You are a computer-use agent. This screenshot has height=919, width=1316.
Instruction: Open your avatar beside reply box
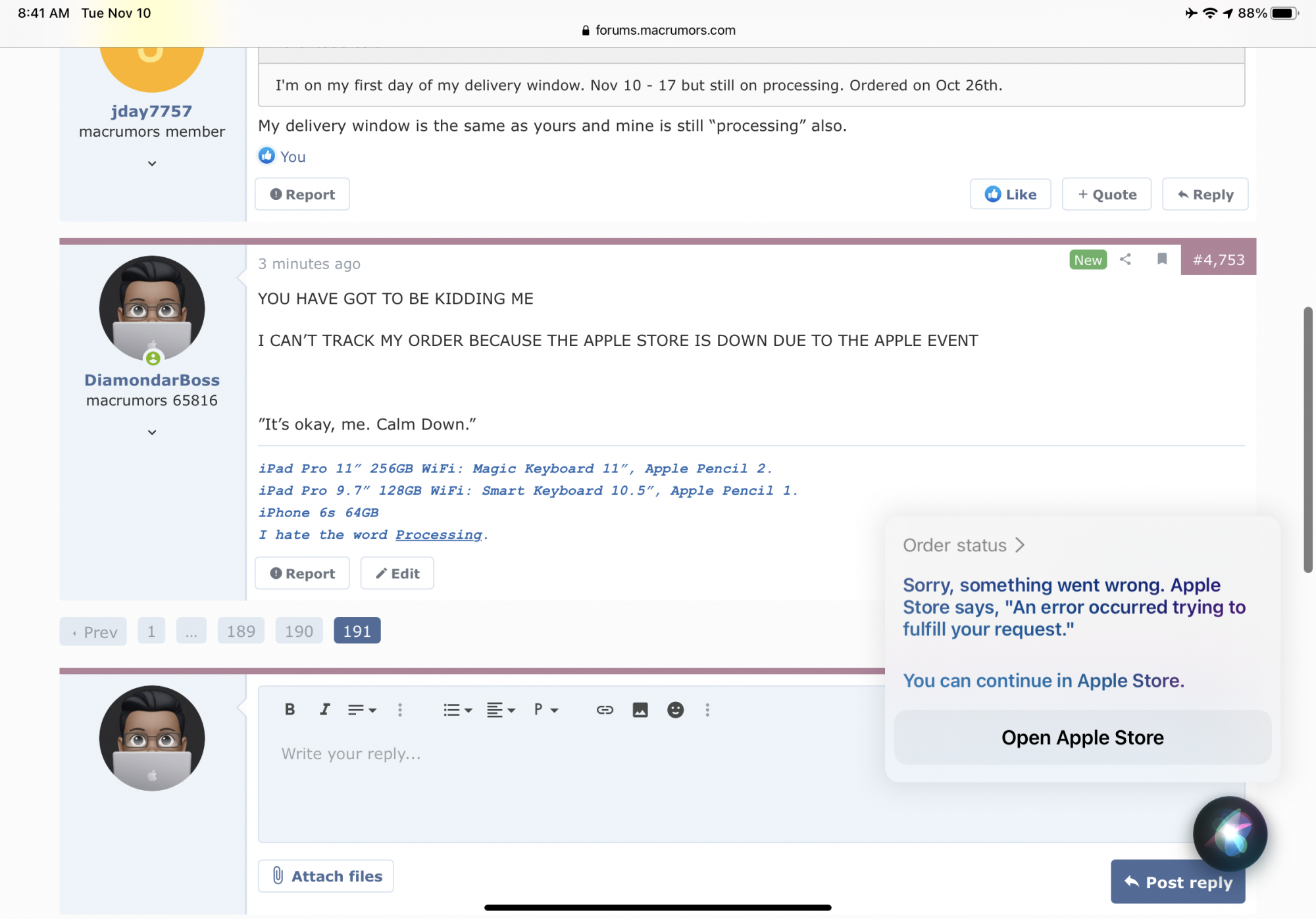coord(152,738)
